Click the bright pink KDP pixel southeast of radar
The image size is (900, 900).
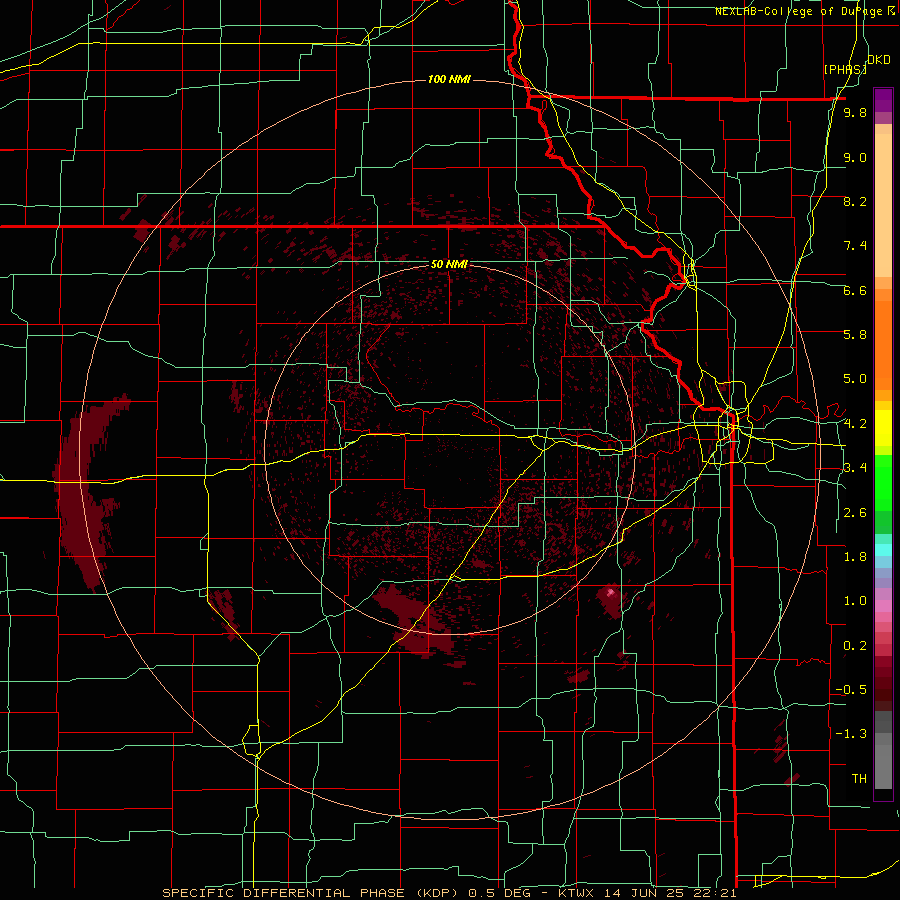click(x=611, y=592)
